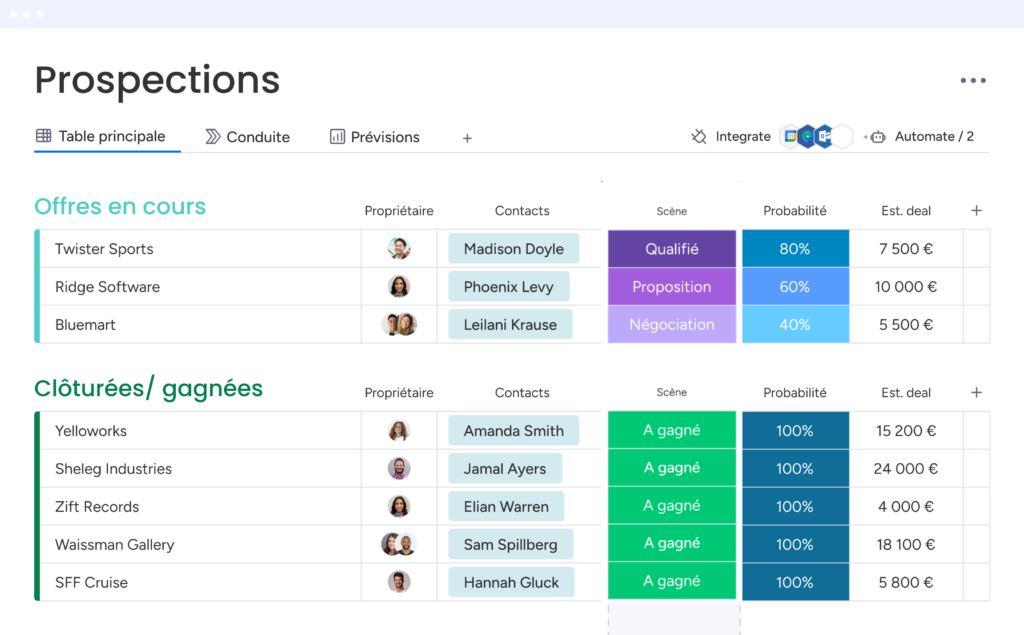Open the Prévisions view tab
Screen dimensions: 1024x635
click(x=375, y=137)
